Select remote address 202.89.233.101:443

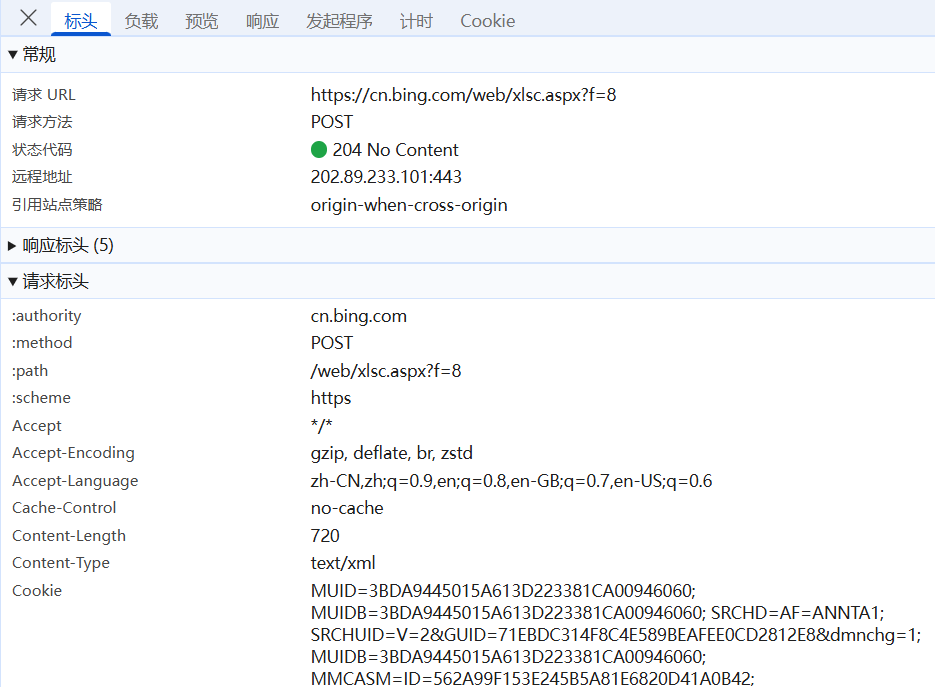point(386,177)
